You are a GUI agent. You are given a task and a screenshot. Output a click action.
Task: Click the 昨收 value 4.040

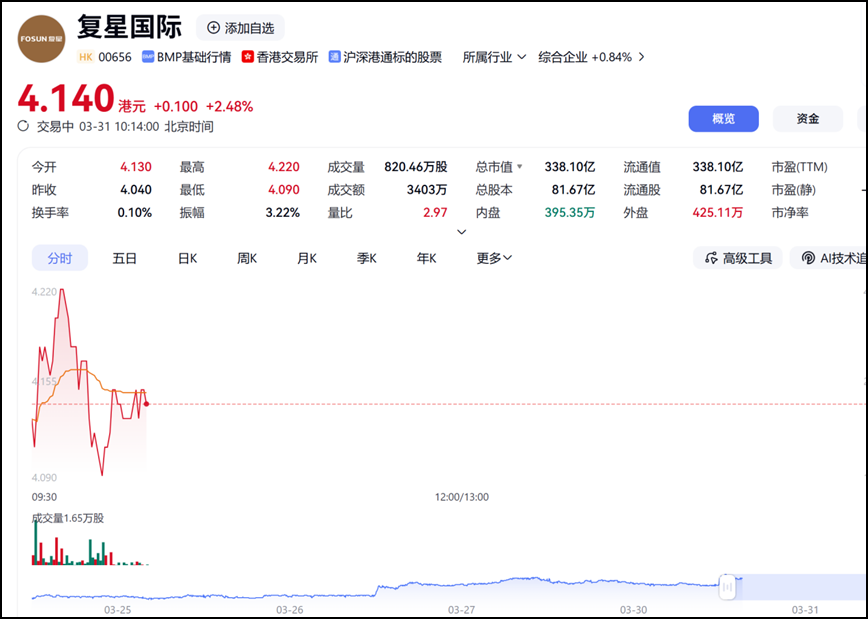pos(136,190)
